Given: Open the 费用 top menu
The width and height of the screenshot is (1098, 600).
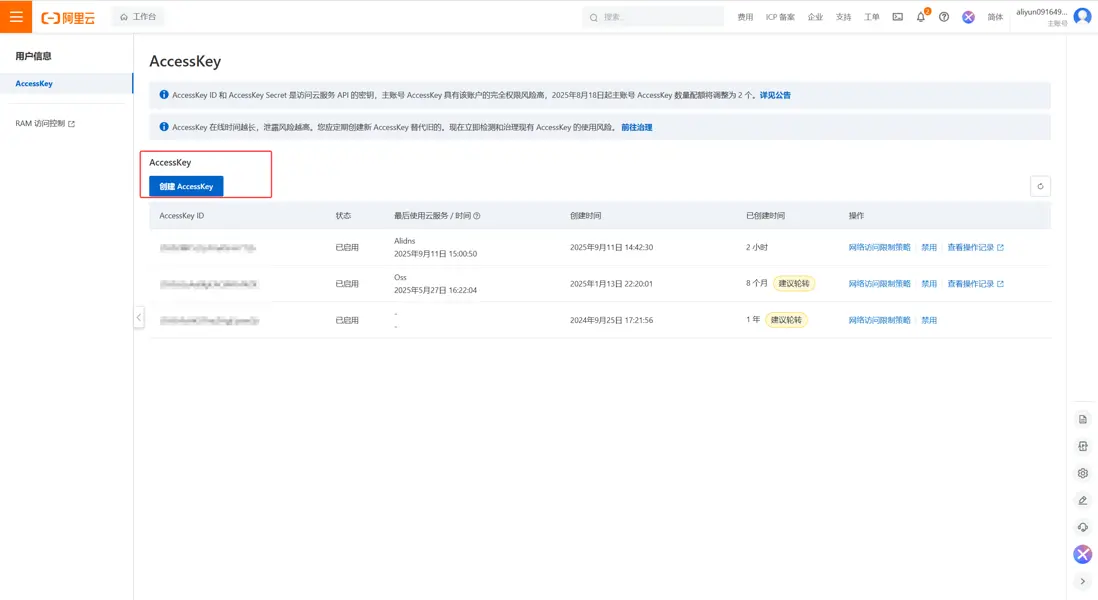Looking at the screenshot, I should 745,17.
